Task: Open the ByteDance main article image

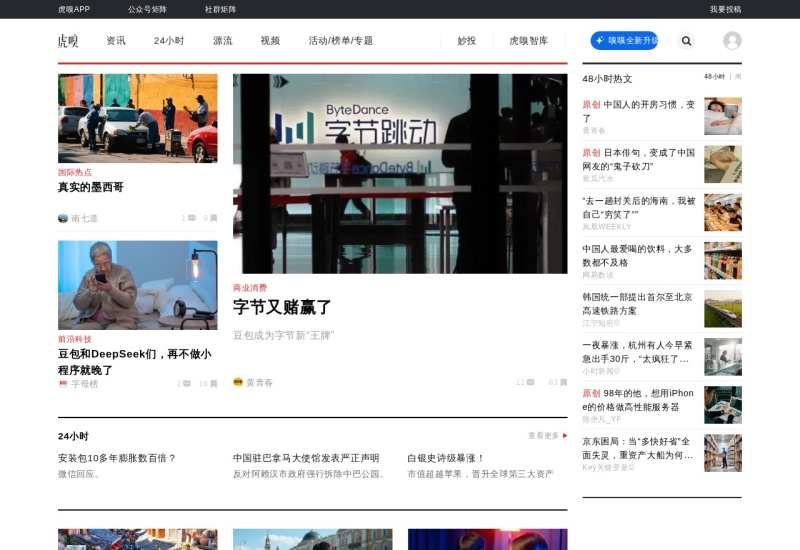Action: tap(400, 173)
